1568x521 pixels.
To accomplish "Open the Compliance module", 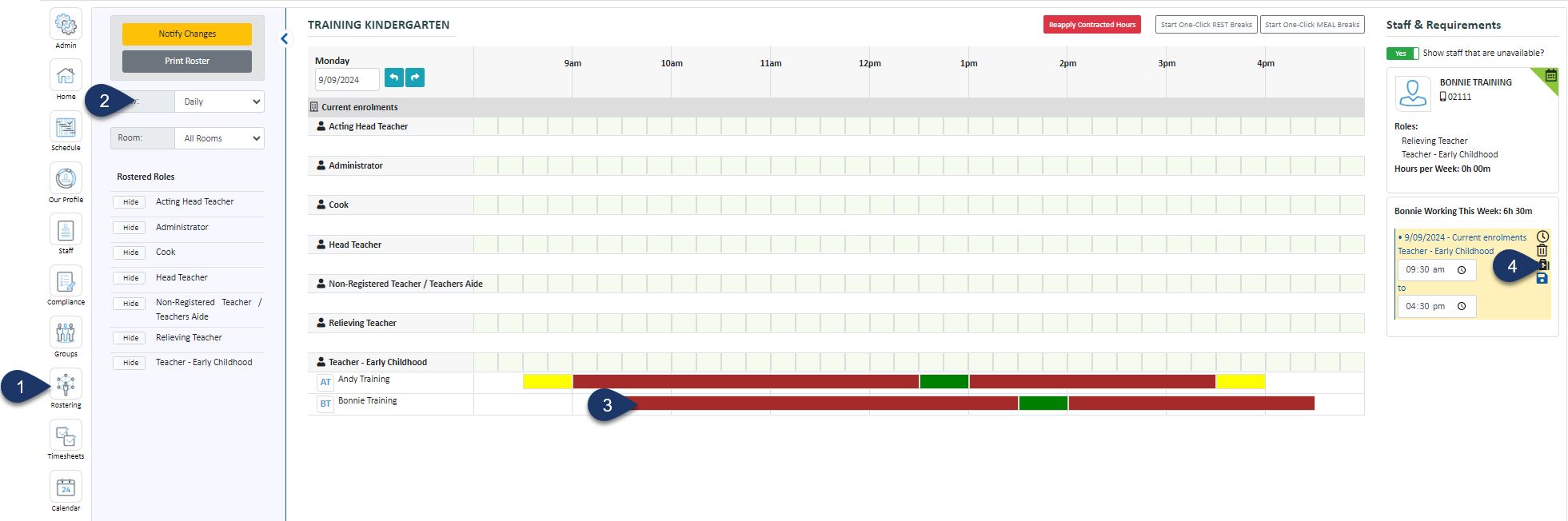I will [66, 281].
